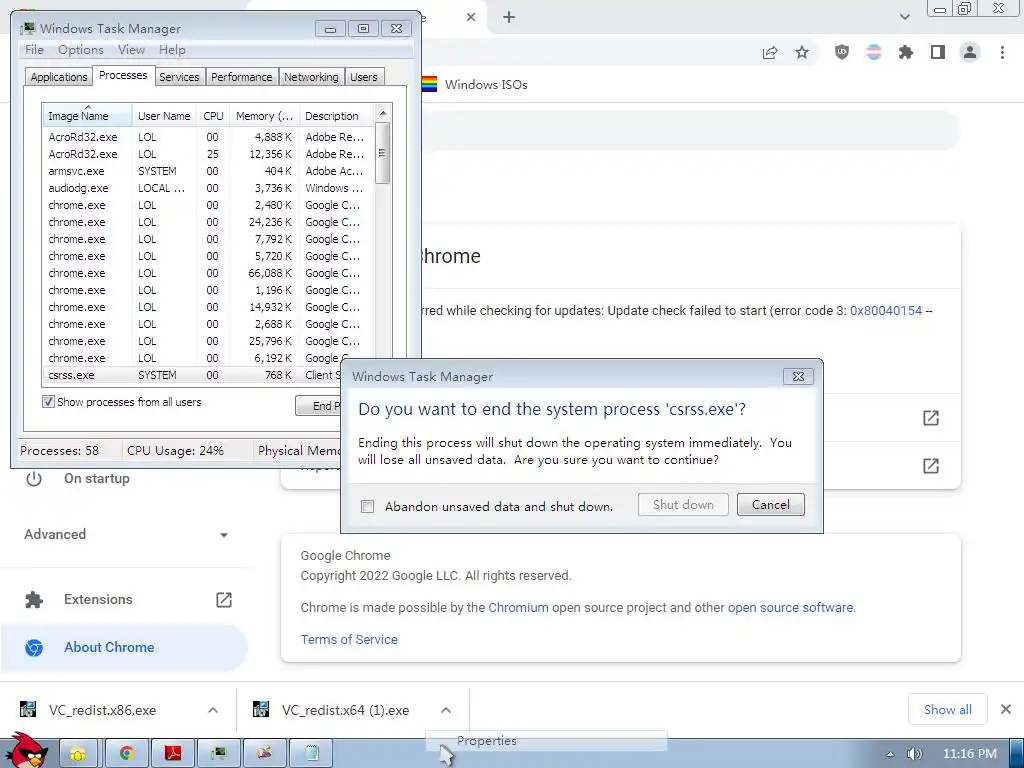This screenshot has height=768, width=1024.
Task: Open the Windows ISOs bookmark
Action: (475, 84)
